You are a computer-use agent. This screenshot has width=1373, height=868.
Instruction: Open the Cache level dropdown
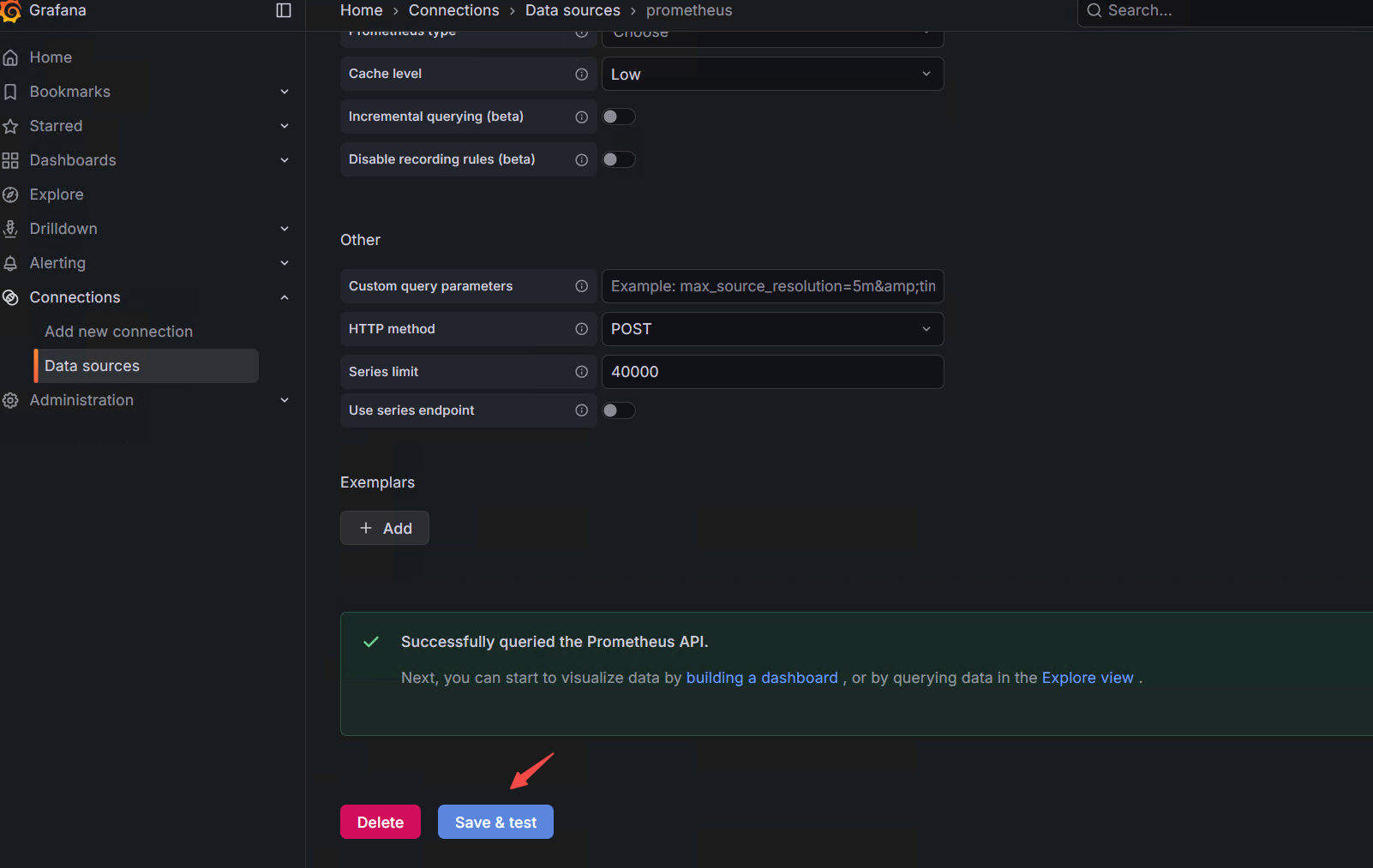point(773,74)
